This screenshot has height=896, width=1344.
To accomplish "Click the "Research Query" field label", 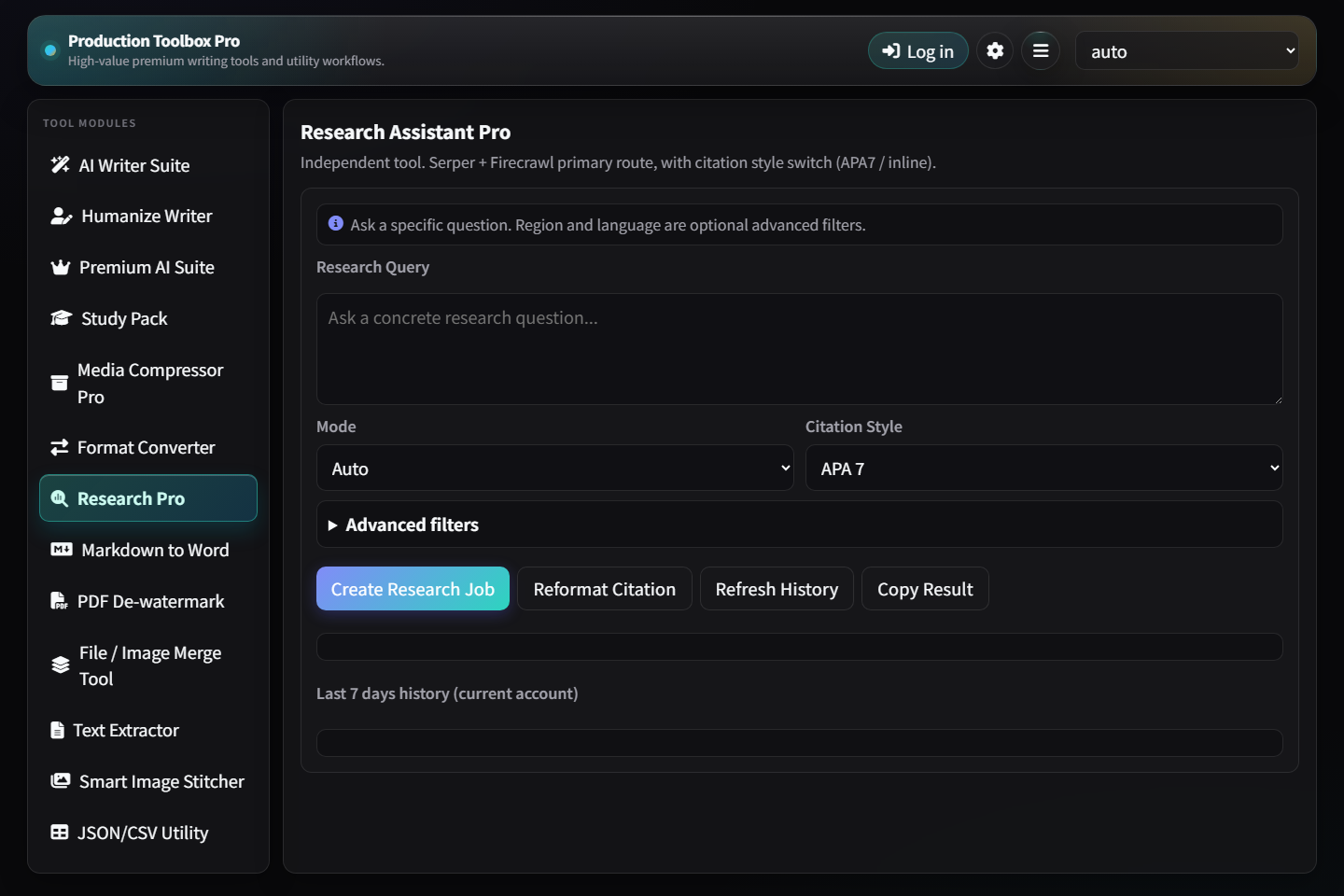I will pos(372,267).
